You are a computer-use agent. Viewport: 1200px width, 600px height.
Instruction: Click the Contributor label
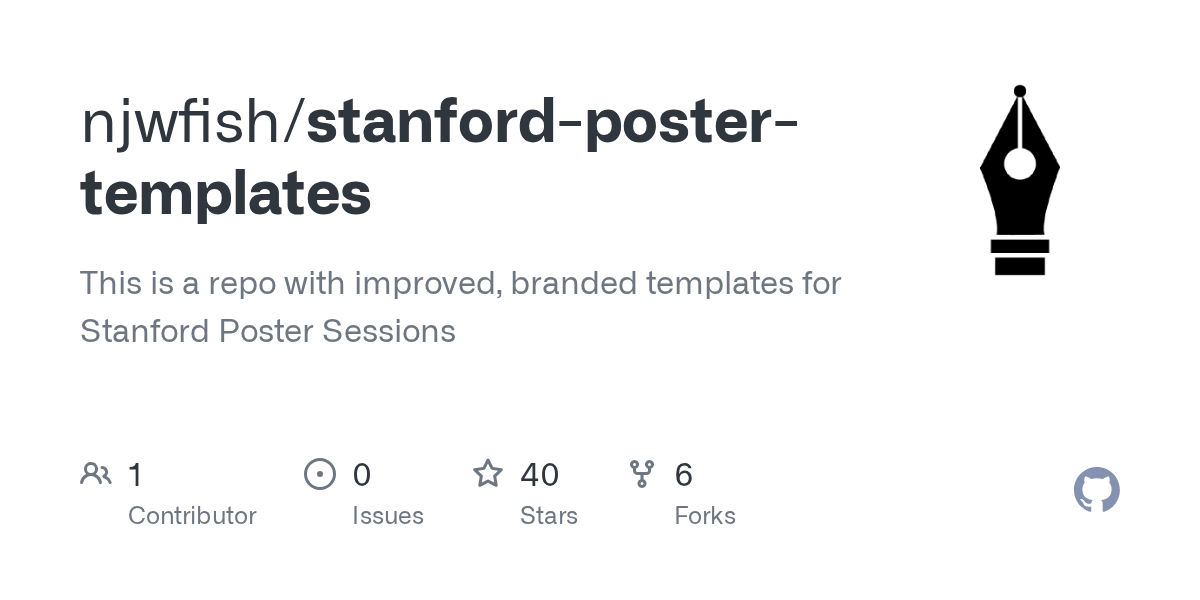coord(192,516)
